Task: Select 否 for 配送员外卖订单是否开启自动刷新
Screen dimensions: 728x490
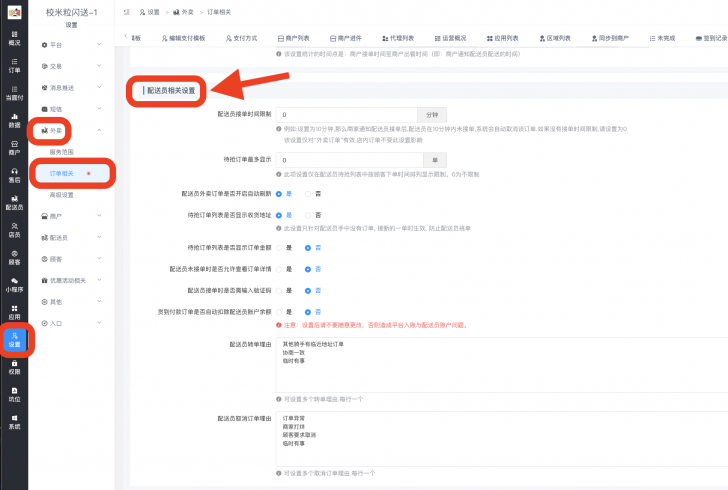Action: pos(308,194)
